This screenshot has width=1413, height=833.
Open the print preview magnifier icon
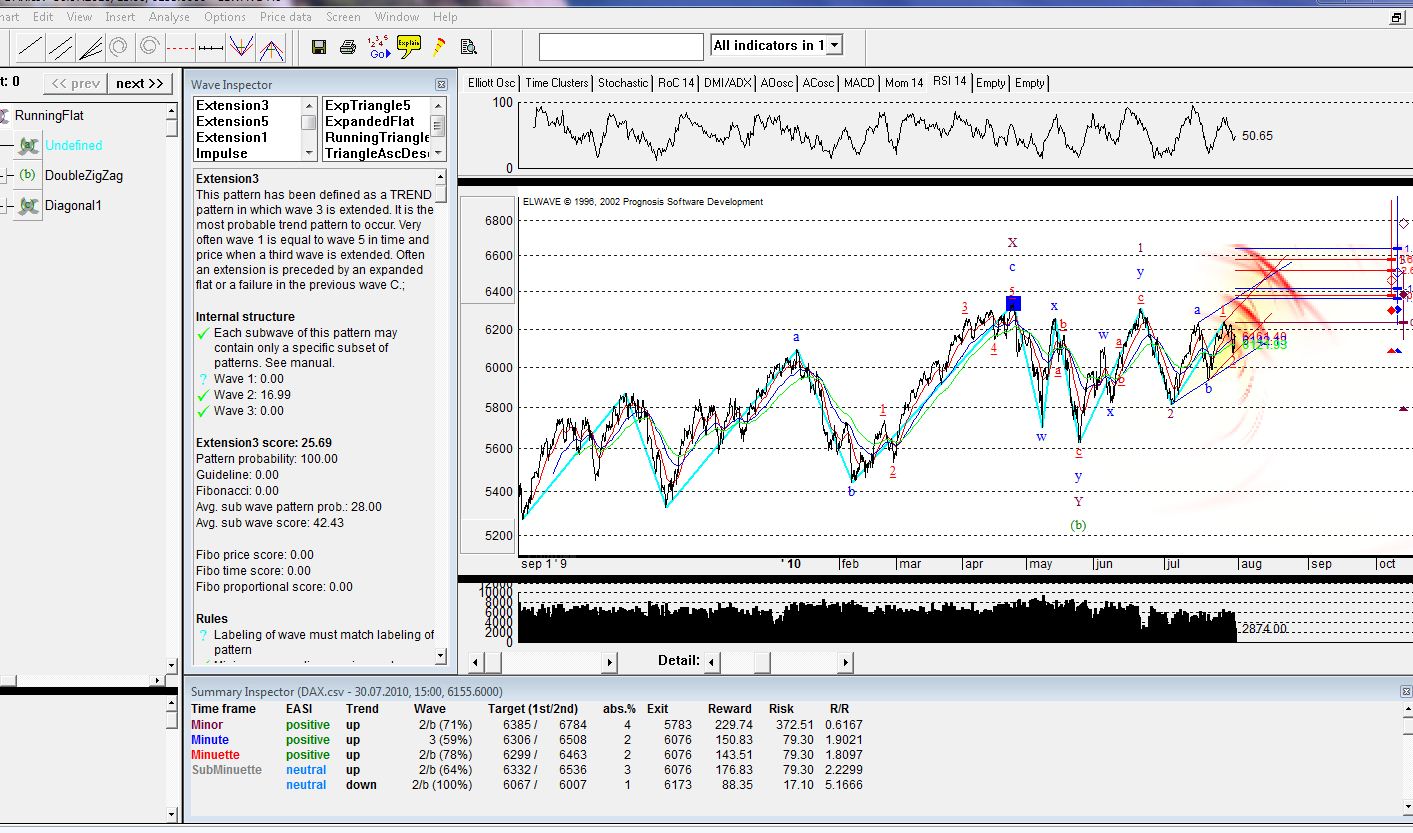[468, 47]
